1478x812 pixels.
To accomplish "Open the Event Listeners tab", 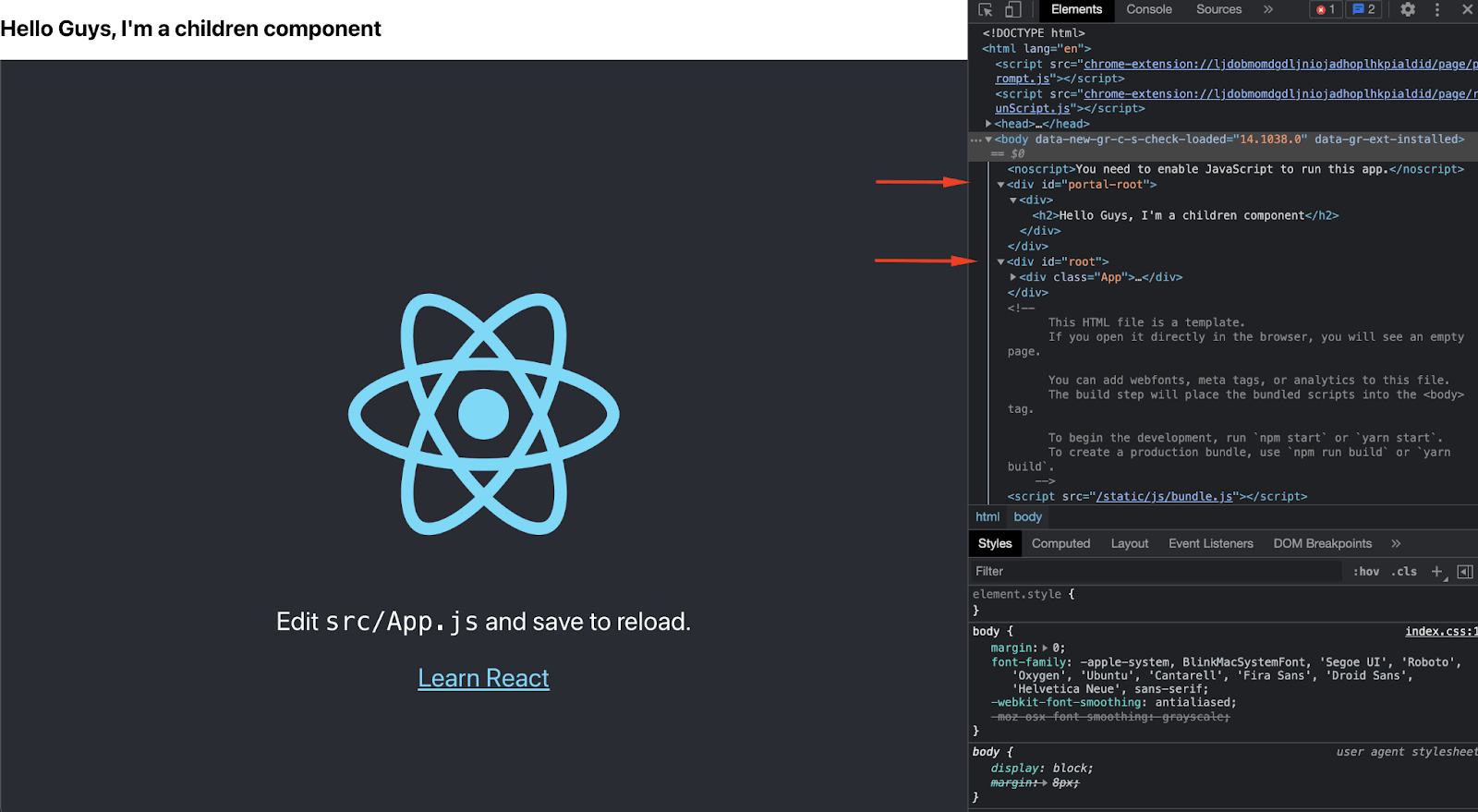I will (1210, 543).
